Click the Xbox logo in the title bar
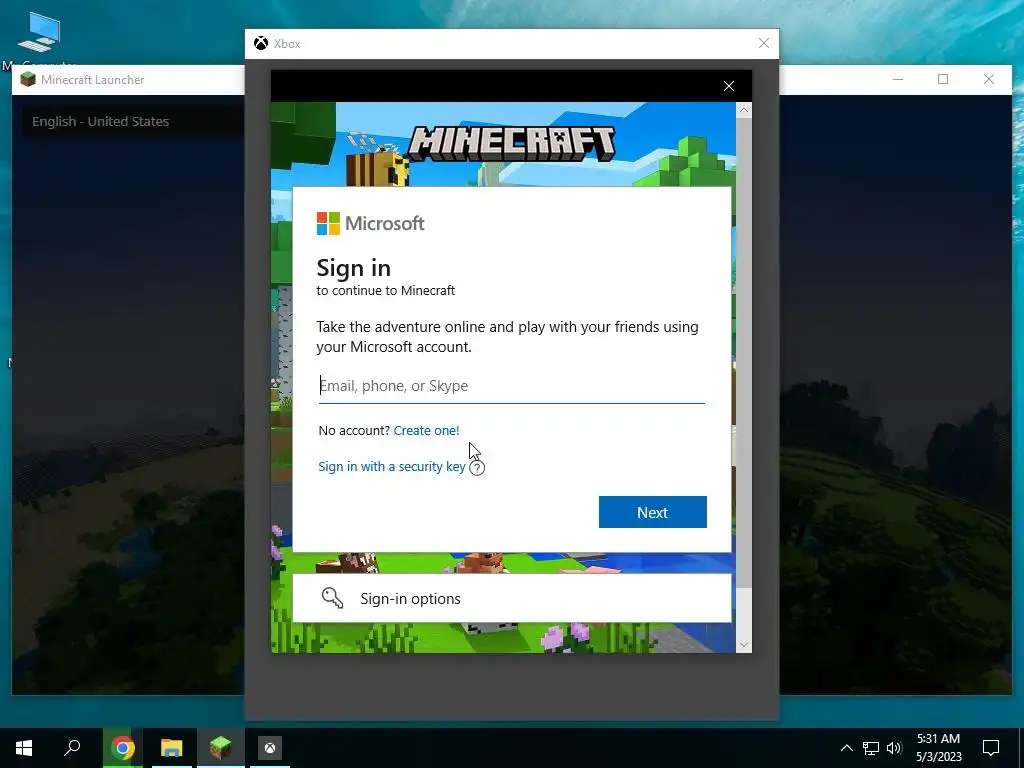Viewport: 1024px width, 768px height. tap(261, 43)
